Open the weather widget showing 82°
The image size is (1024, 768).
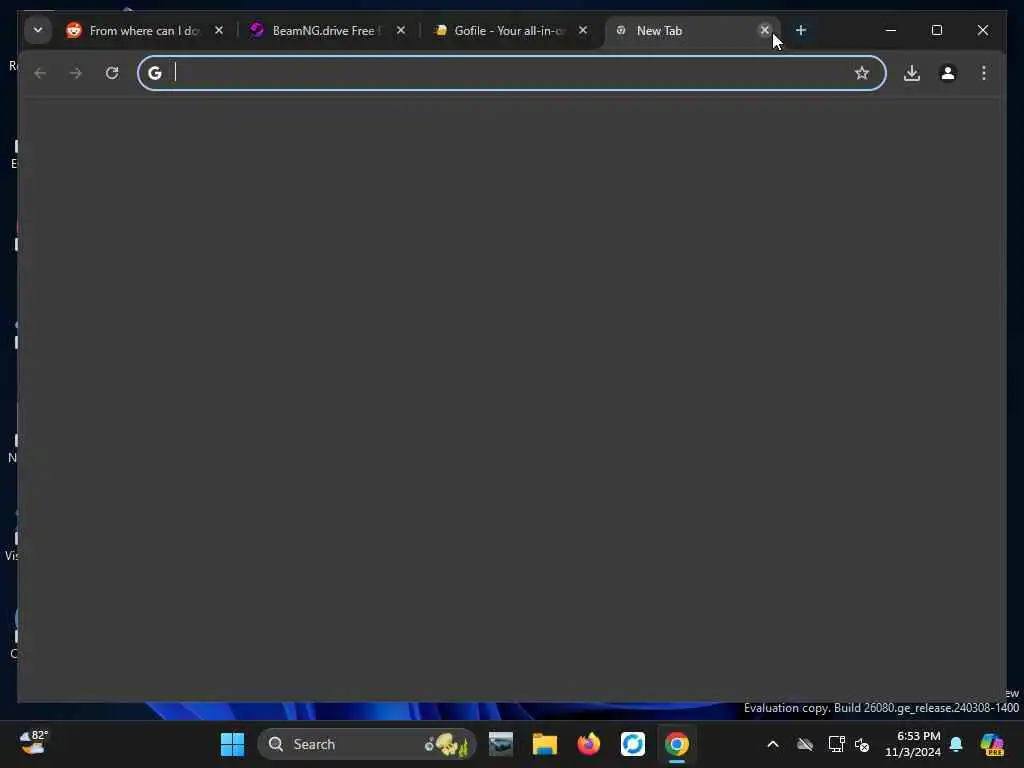click(x=34, y=743)
